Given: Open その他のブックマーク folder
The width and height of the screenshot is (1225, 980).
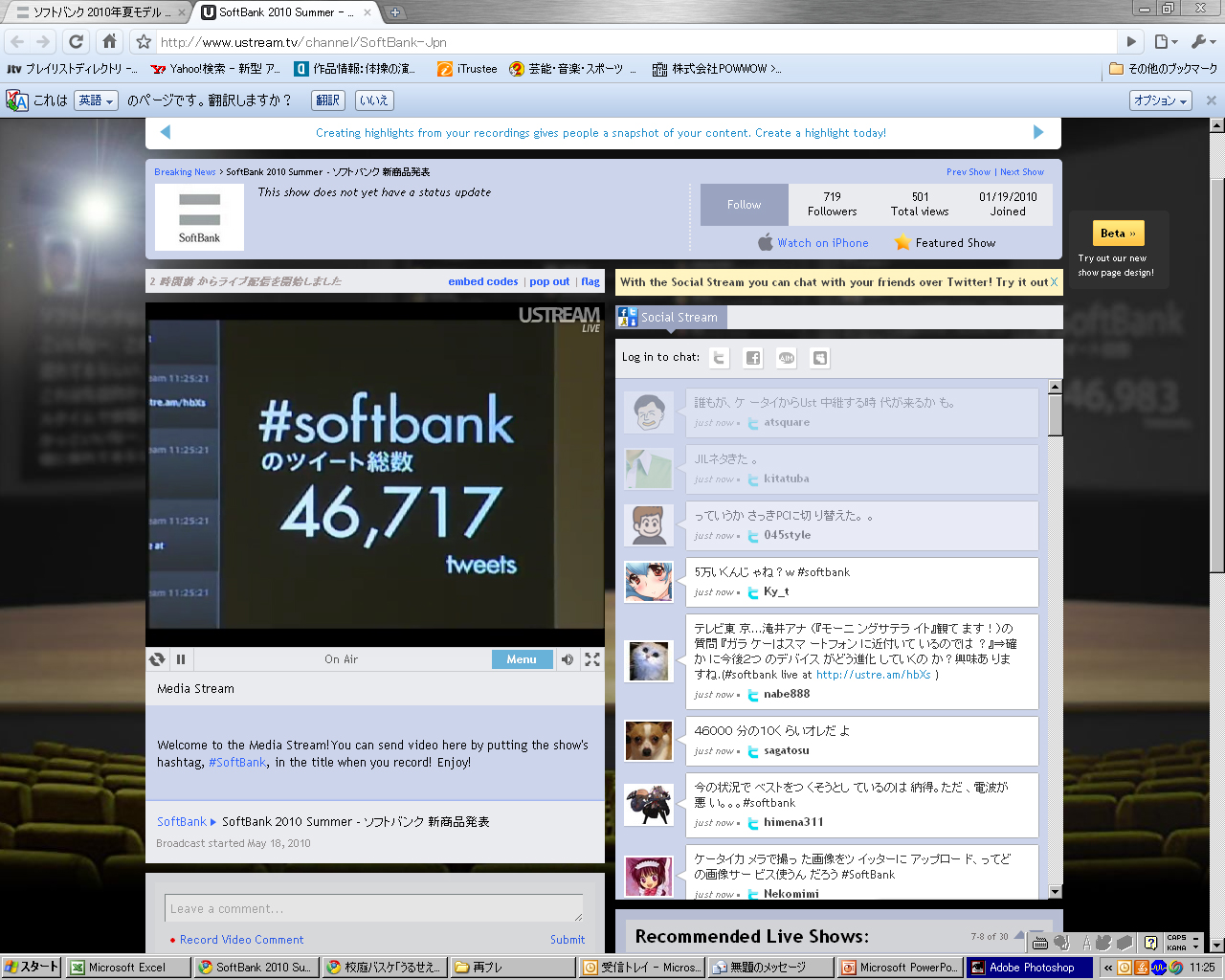Looking at the screenshot, I should pyautogui.click(x=1163, y=69).
